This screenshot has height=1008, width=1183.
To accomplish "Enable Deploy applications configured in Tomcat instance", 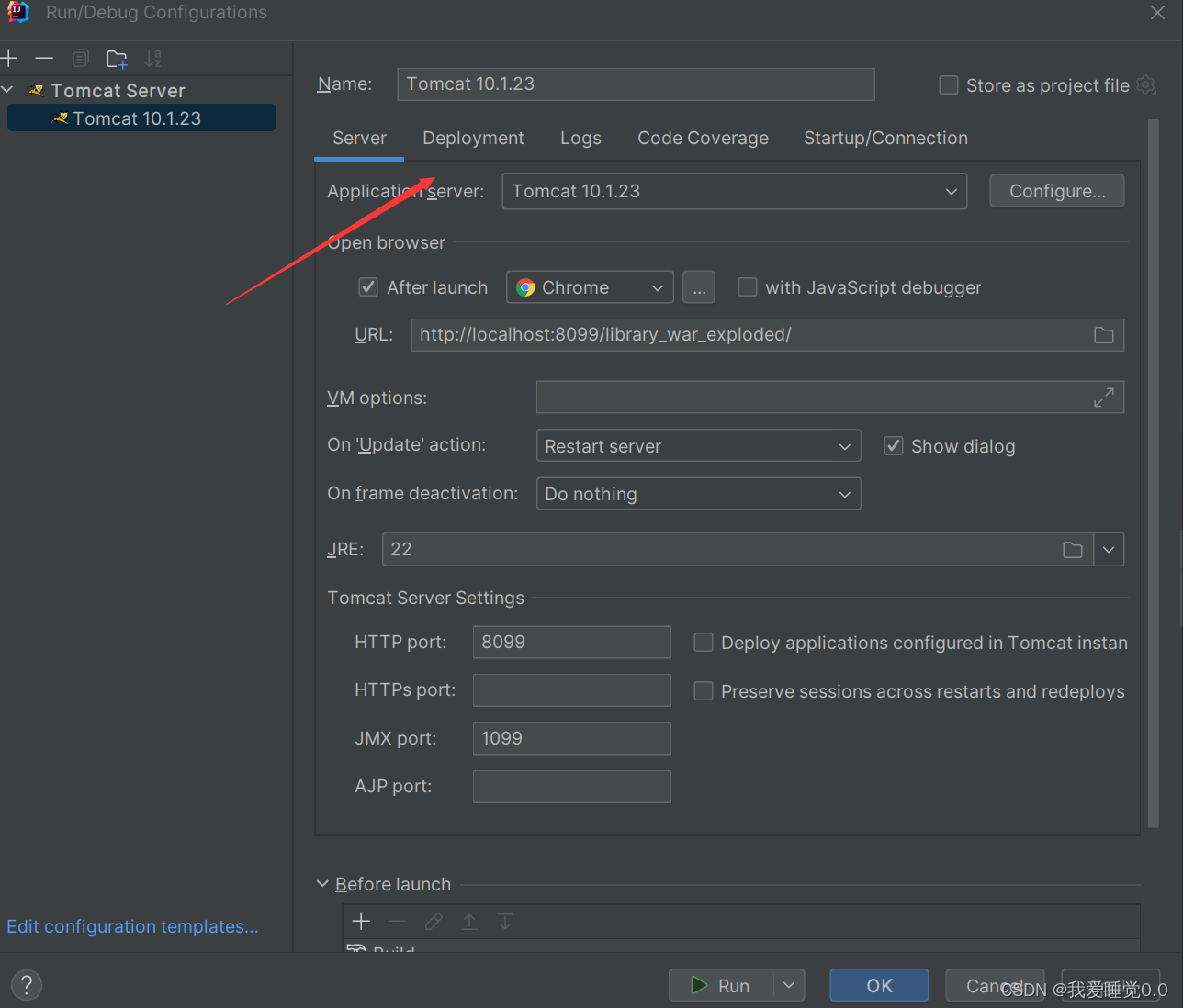I will click(x=704, y=643).
